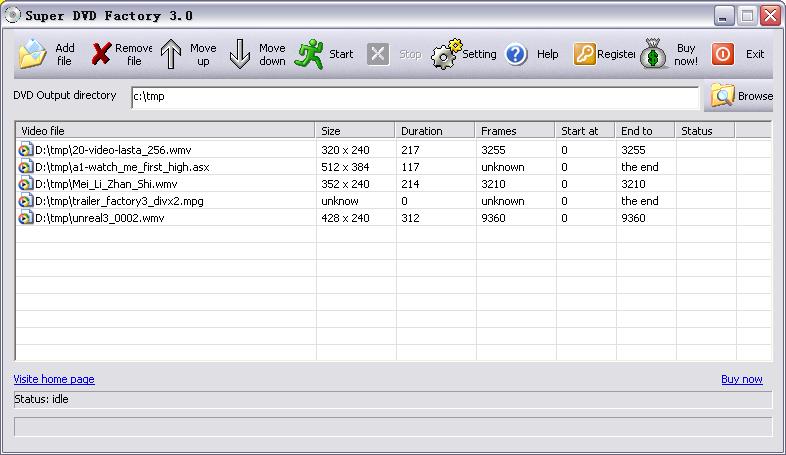786x455 pixels.
Task: Click the Status: idle status bar
Action: (x=393, y=399)
